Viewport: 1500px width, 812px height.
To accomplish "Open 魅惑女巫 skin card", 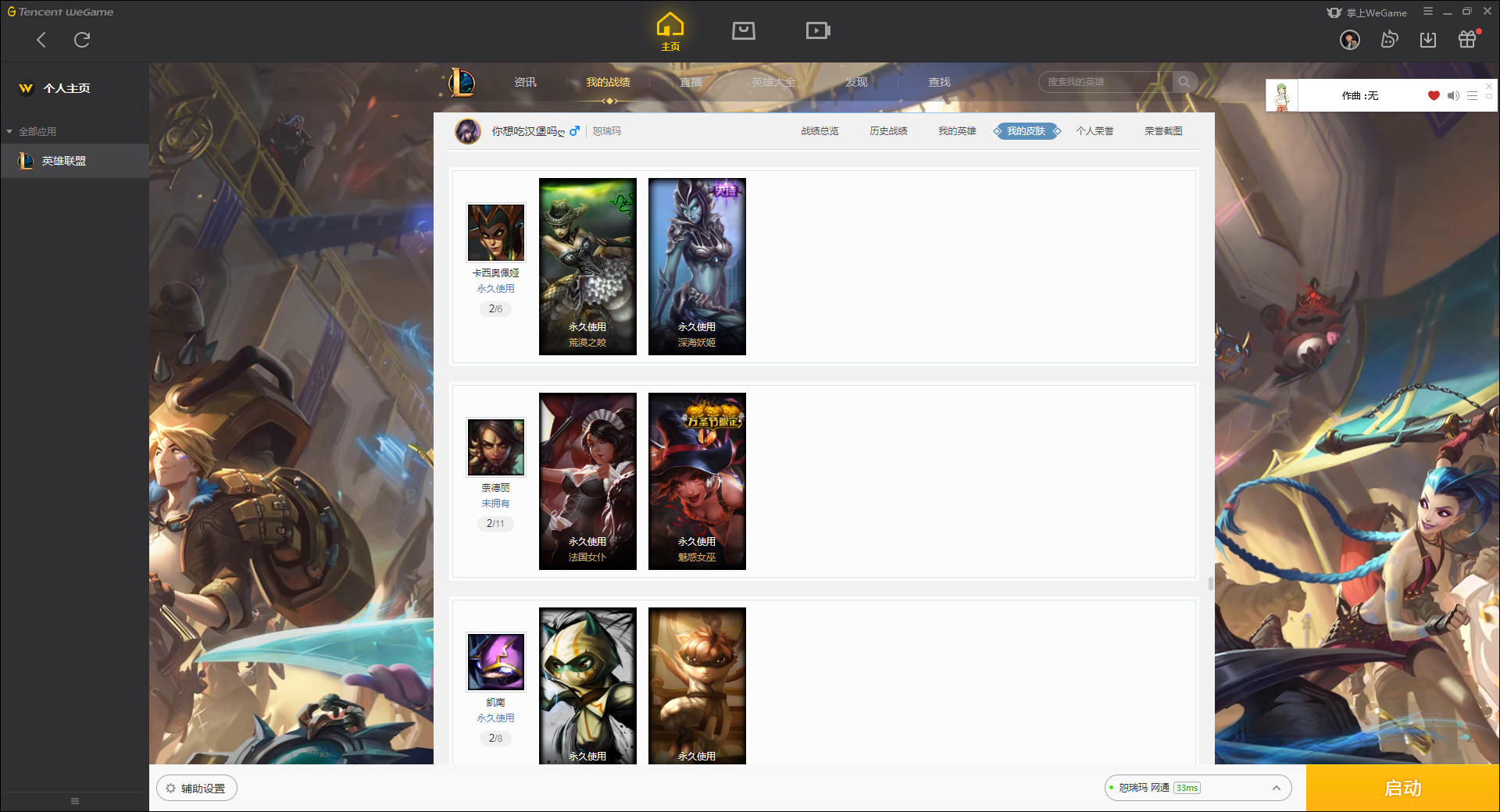I will pos(697,481).
